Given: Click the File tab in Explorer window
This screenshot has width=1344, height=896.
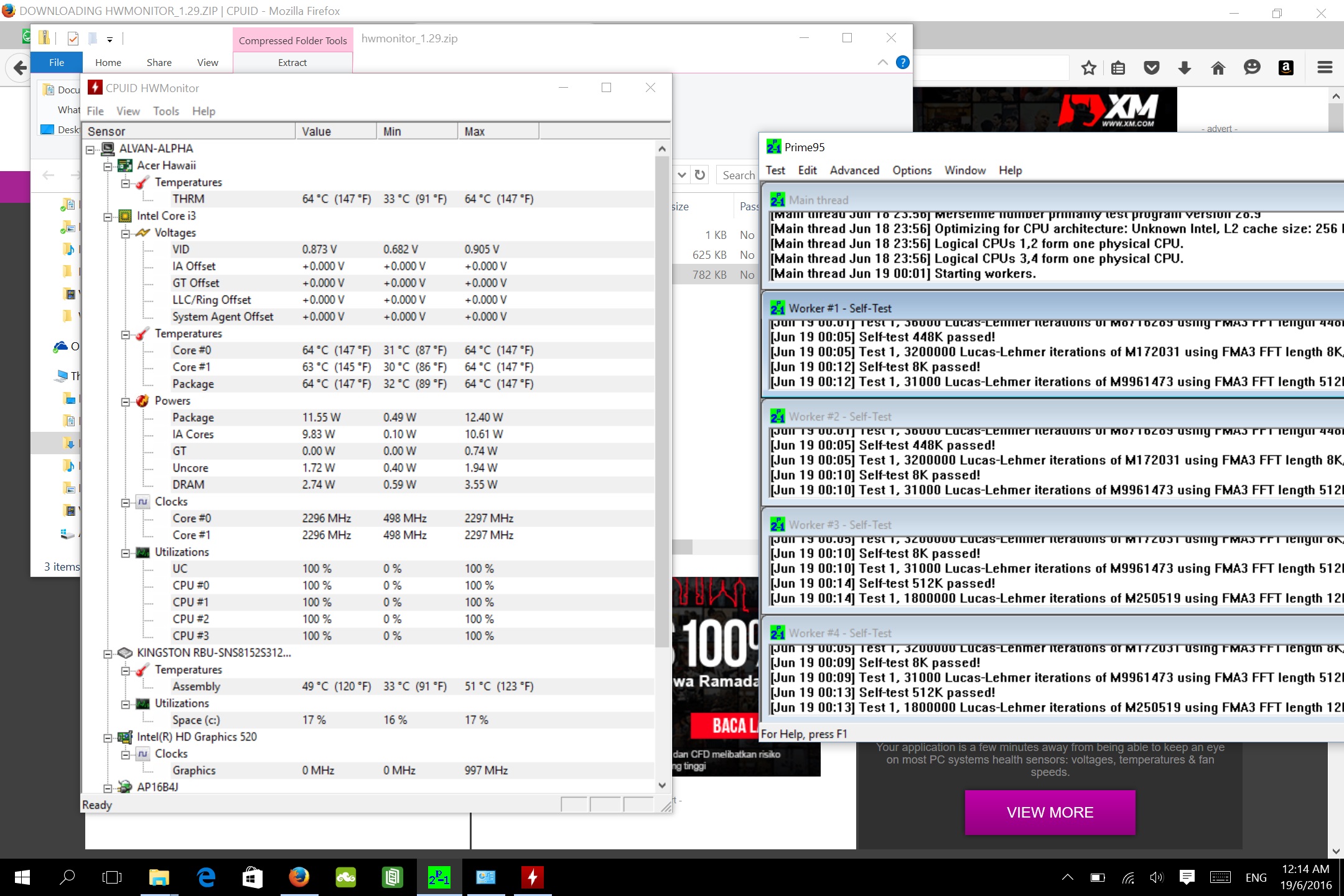Looking at the screenshot, I should coord(57,62).
